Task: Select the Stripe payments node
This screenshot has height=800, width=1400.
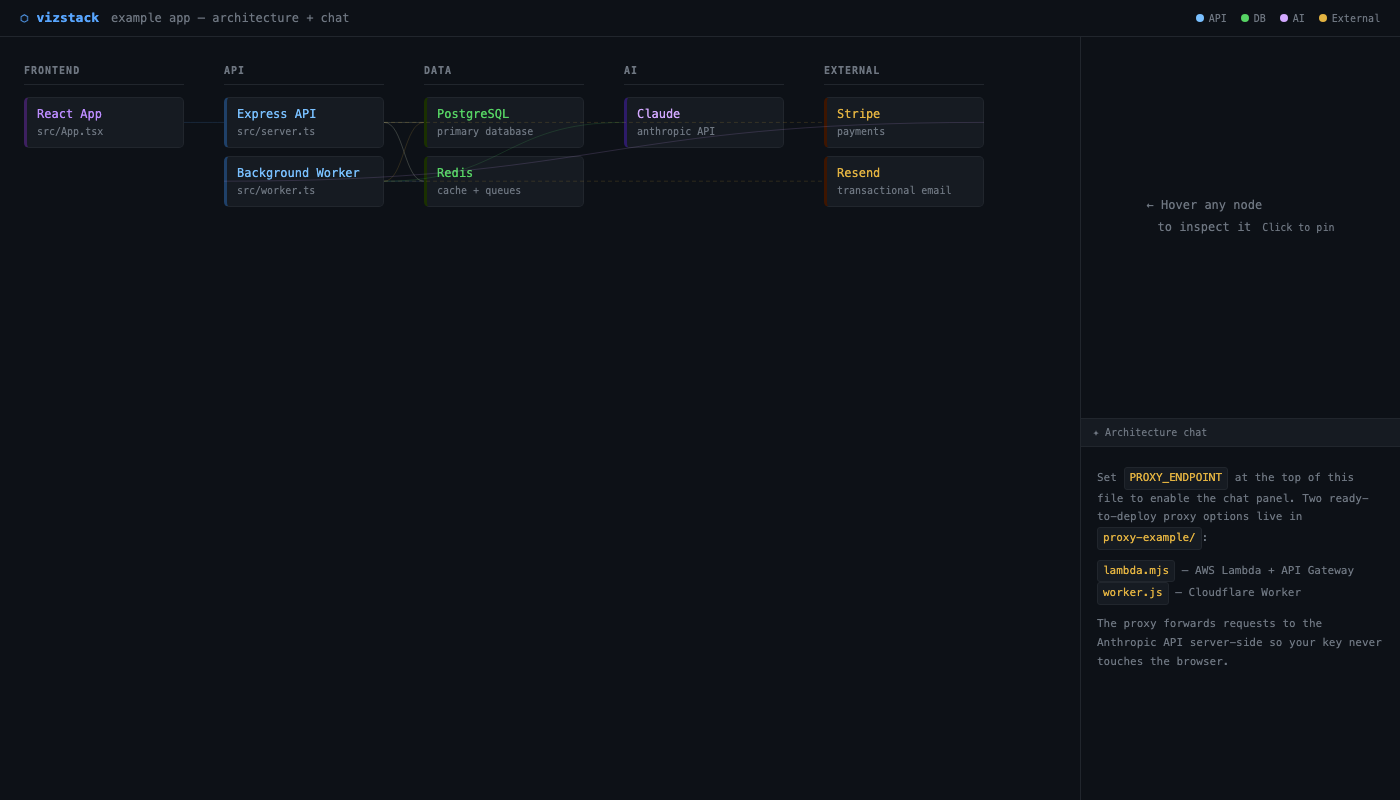Action: coord(904,122)
